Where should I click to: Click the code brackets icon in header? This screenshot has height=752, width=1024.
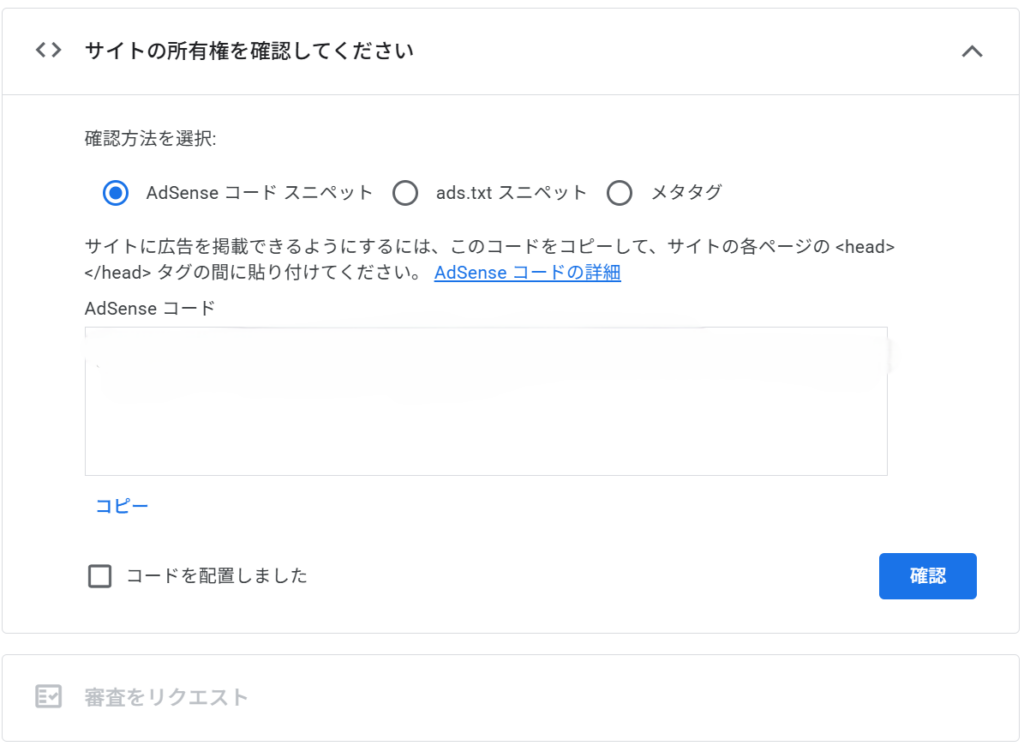pos(48,50)
